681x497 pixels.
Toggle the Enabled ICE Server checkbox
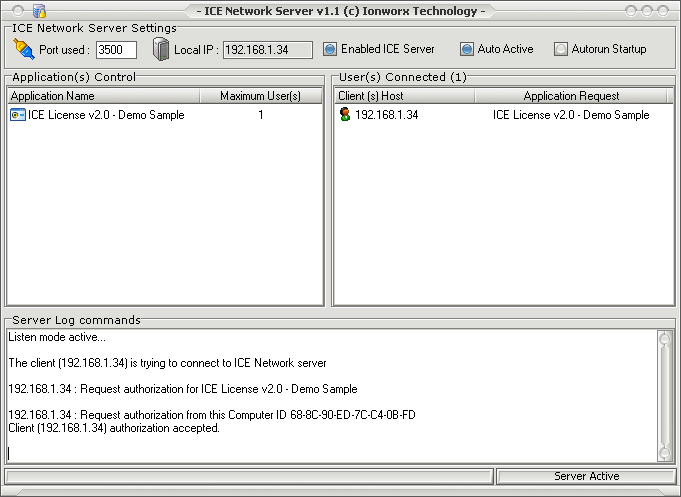pyautogui.click(x=330, y=49)
